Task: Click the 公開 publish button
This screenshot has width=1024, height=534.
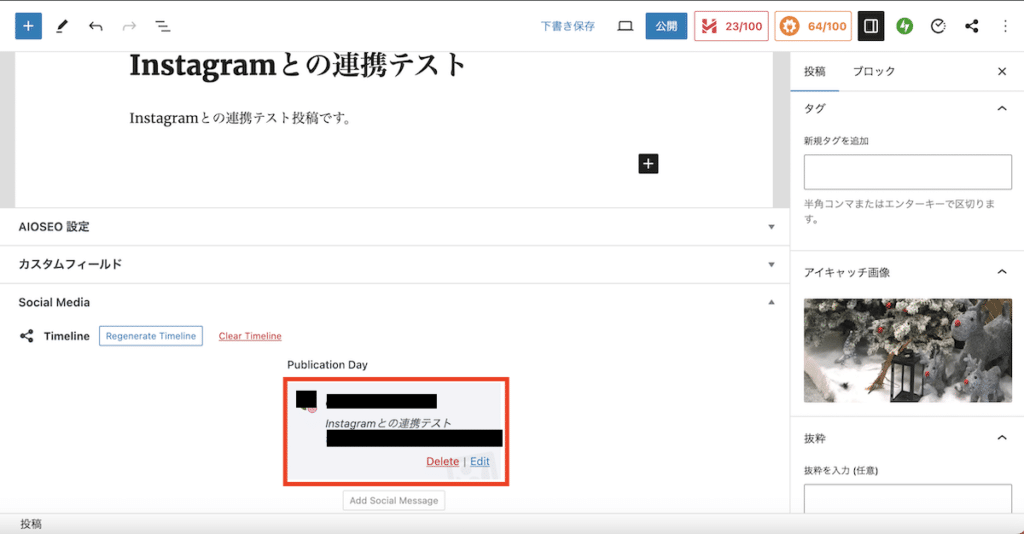Action: pos(666,26)
